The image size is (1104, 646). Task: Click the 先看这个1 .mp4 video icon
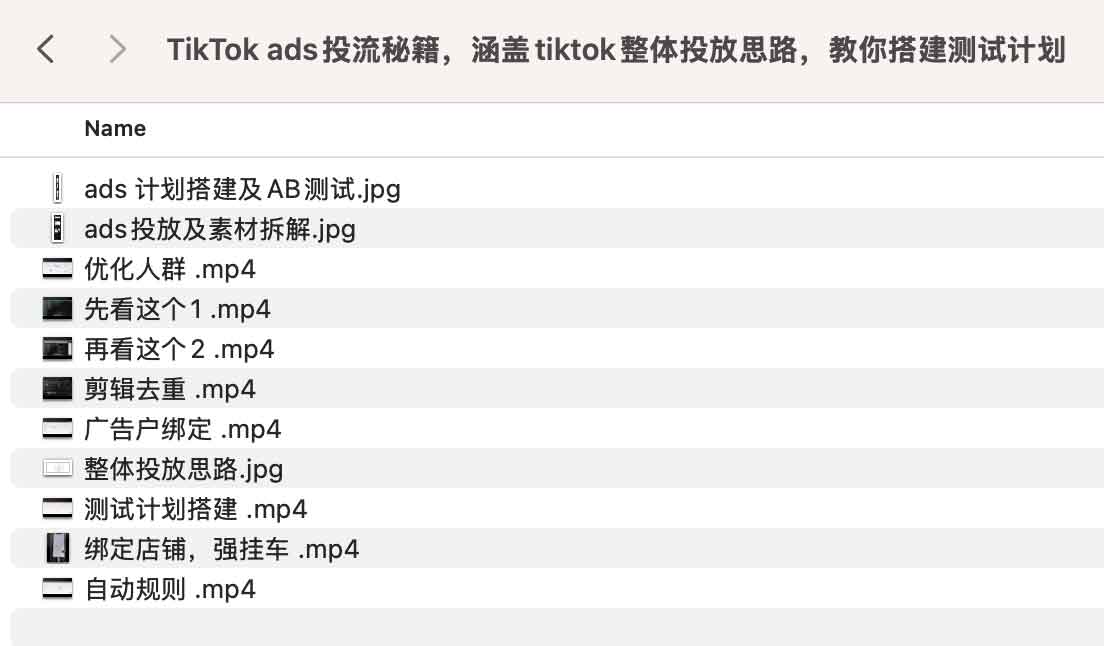click(58, 309)
